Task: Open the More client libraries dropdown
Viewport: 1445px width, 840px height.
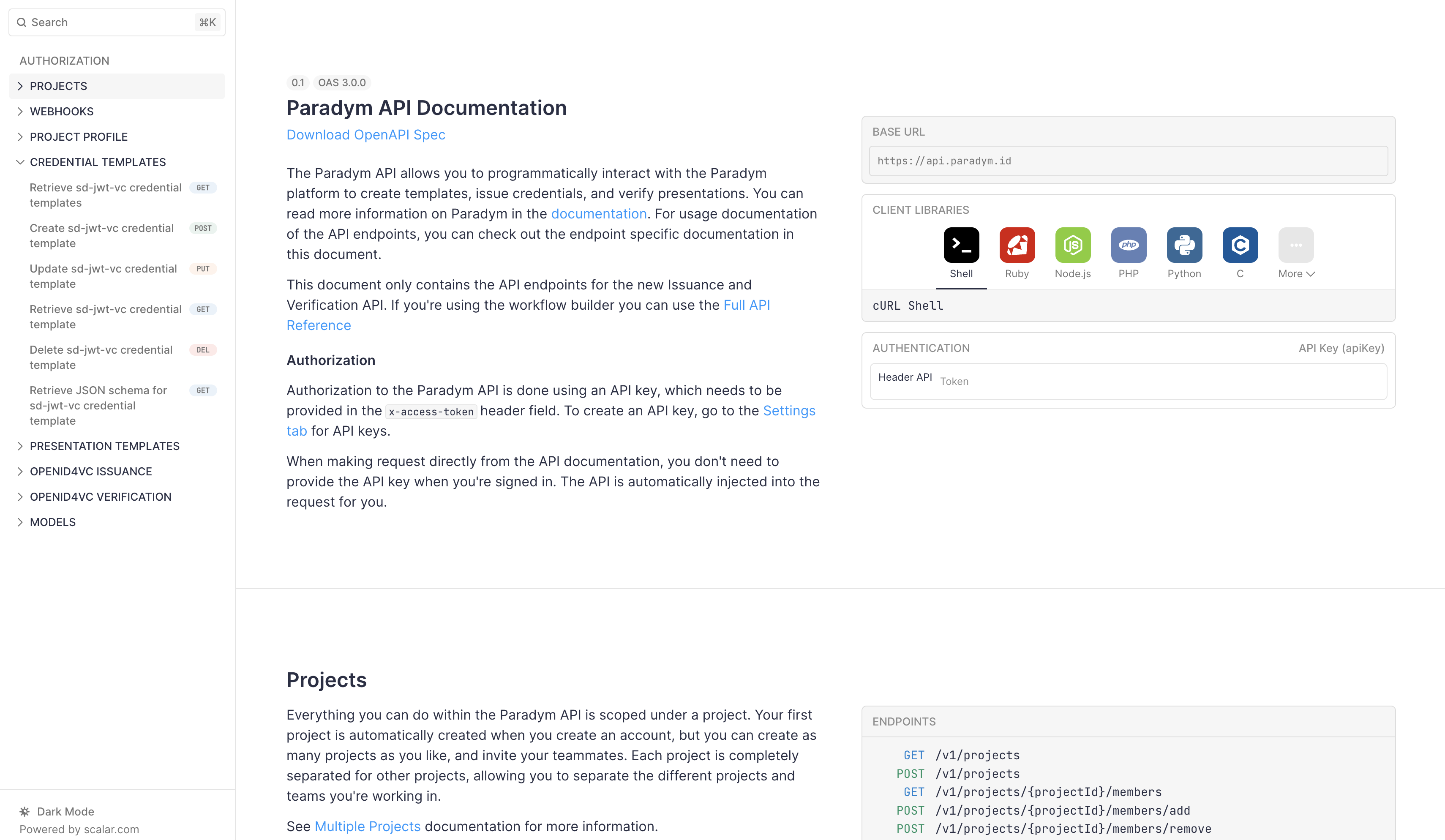Action: coord(1295,273)
